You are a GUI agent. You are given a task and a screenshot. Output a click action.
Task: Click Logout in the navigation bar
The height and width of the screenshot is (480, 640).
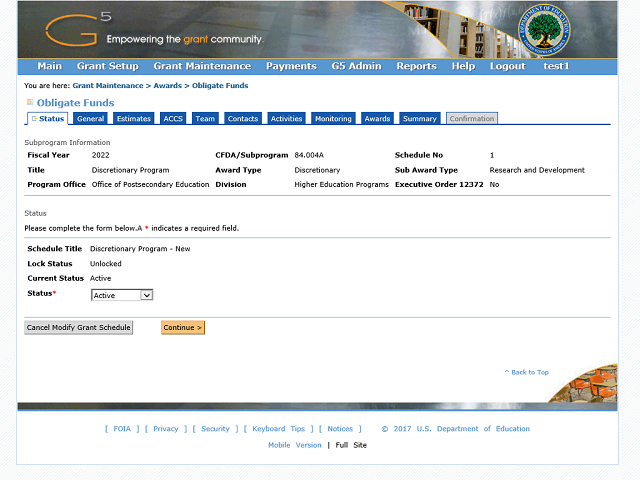(508, 66)
